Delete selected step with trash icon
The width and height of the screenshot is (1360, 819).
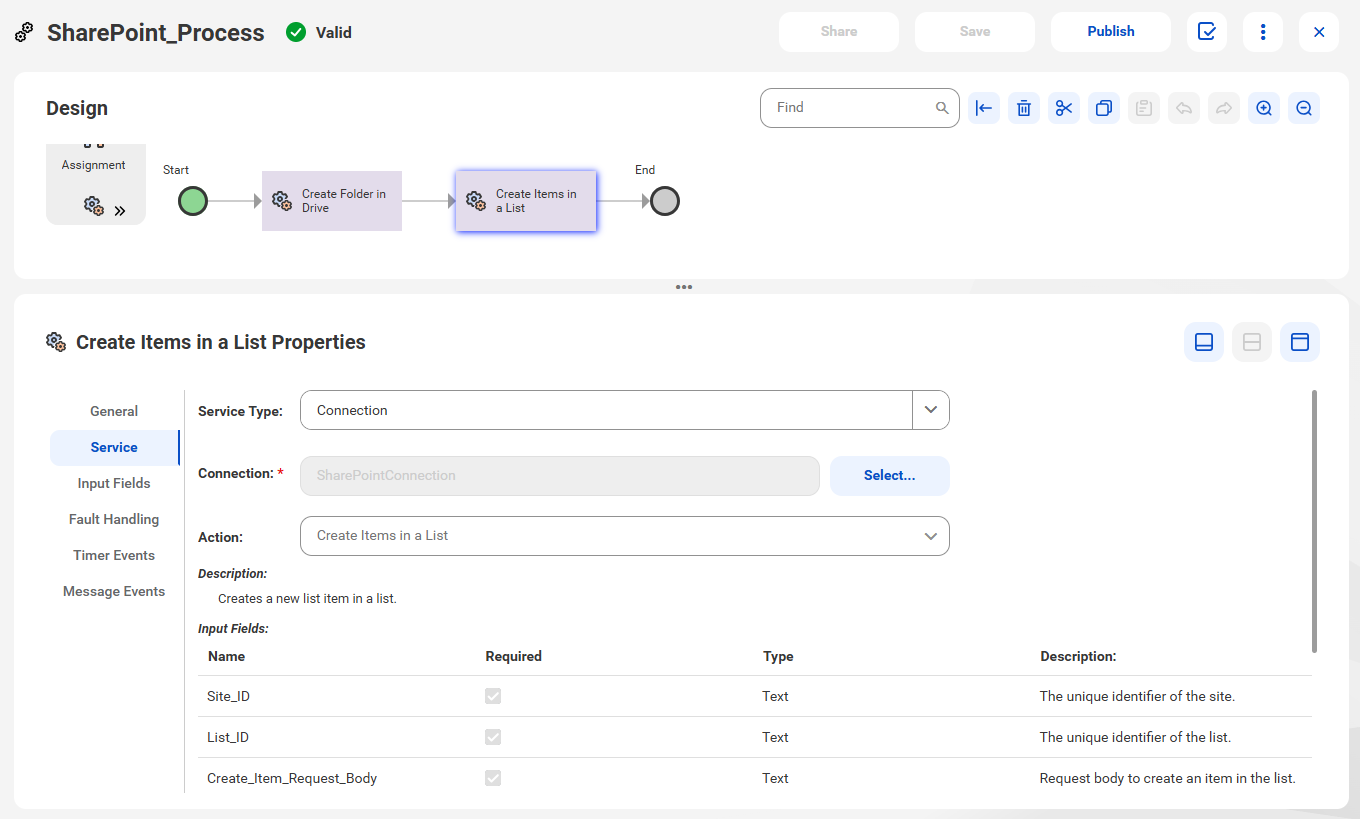tap(1024, 108)
